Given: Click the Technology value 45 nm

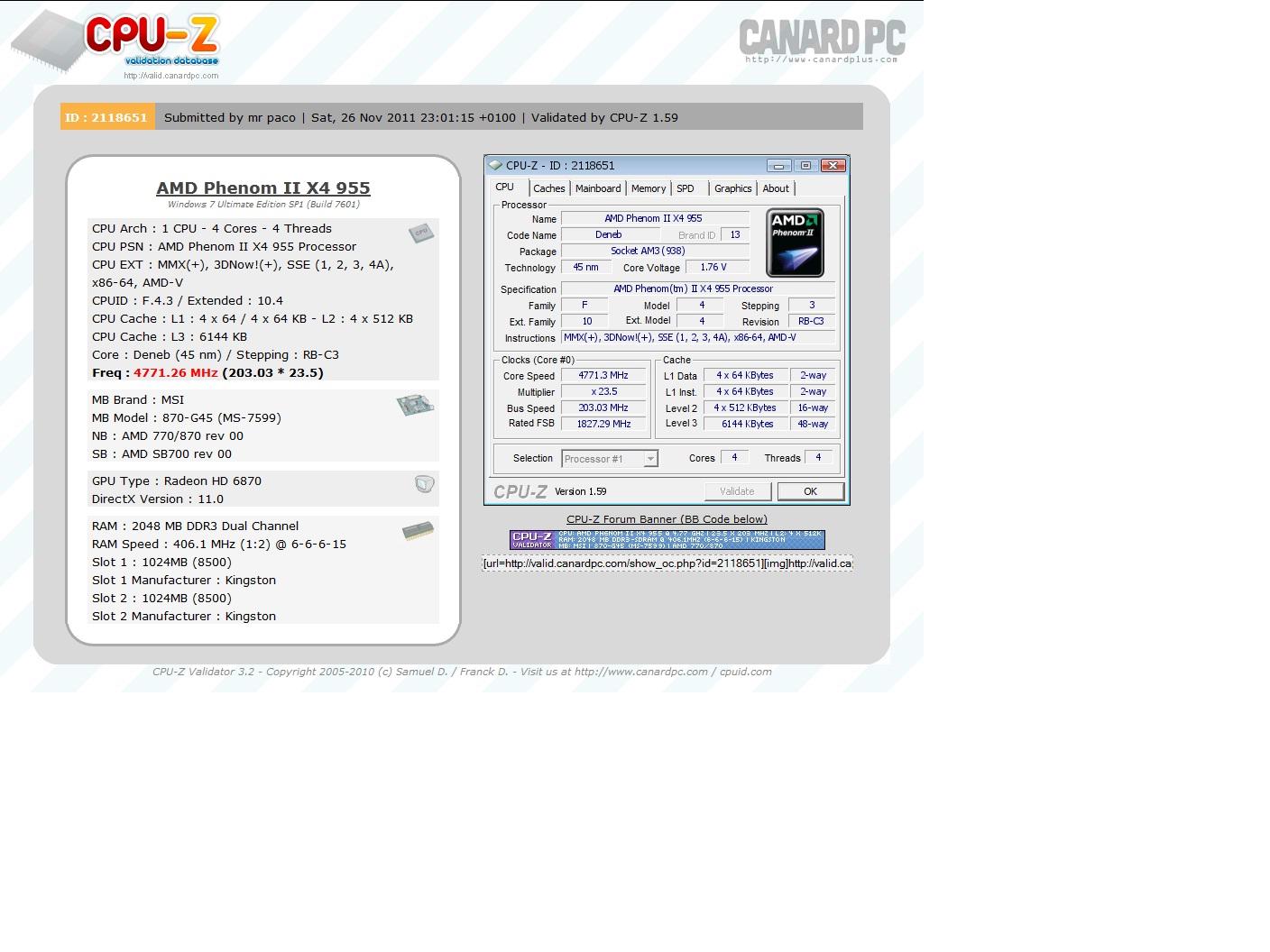Looking at the screenshot, I should 586,267.
